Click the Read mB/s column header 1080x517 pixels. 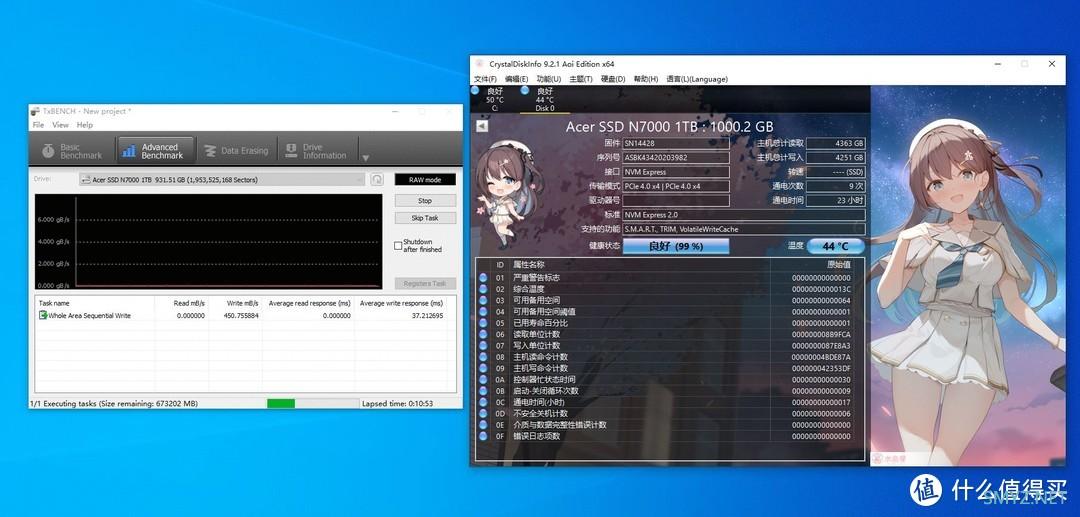(189, 303)
